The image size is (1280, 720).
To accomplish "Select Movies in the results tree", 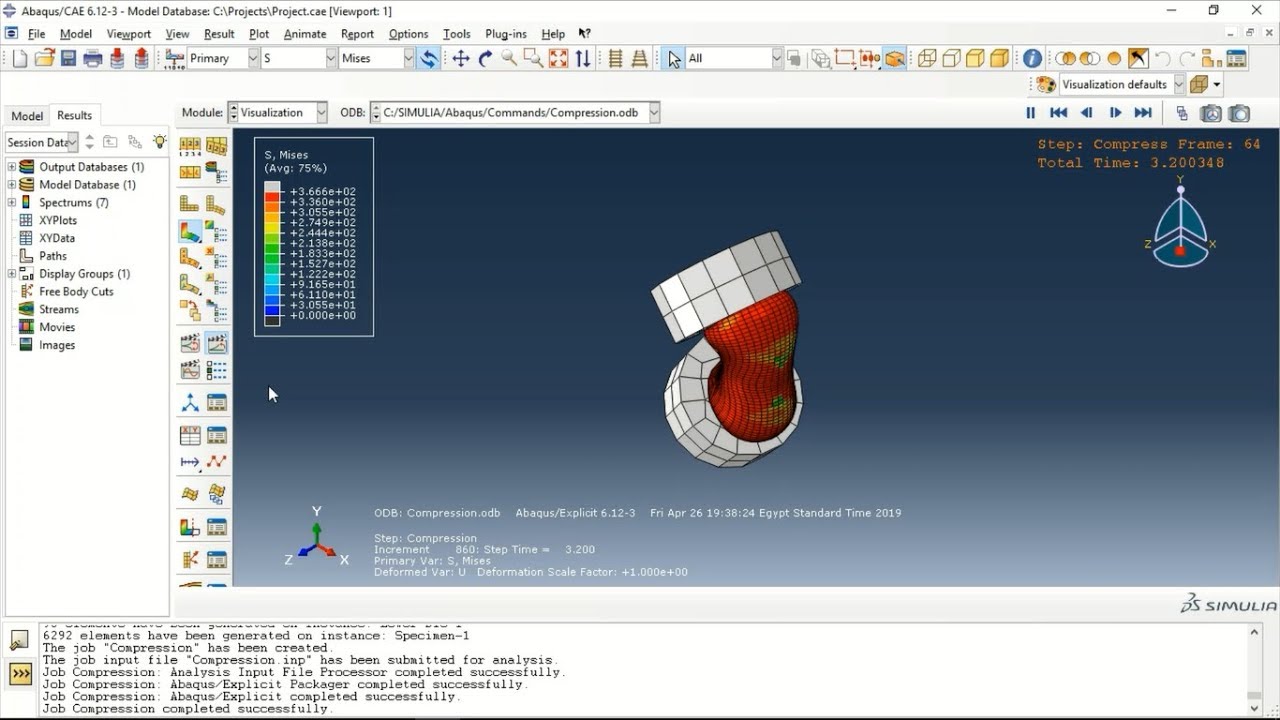I will pos(57,327).
